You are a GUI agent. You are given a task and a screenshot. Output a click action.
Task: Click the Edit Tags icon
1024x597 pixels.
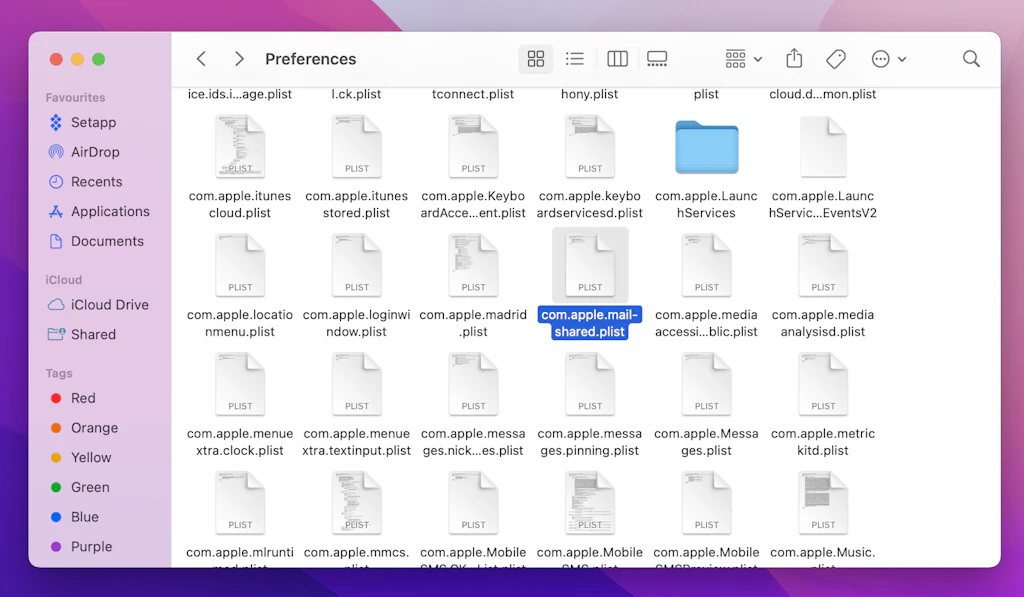click(x=836, y=59)
